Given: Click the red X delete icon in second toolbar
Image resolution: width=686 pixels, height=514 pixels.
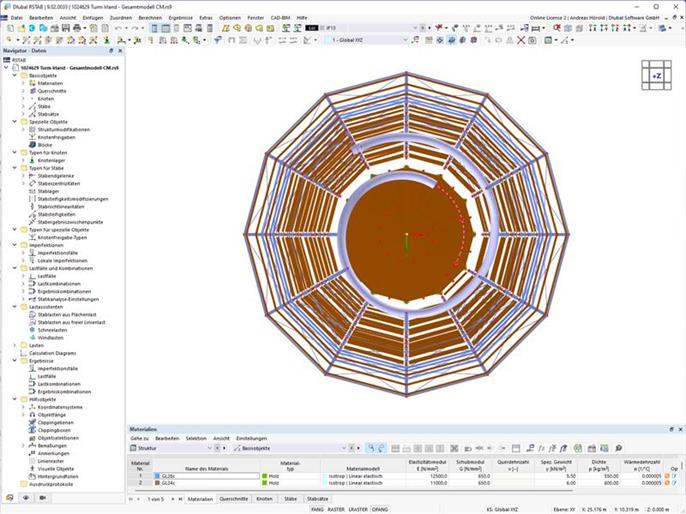Looking at the screenshot, I should tap(521, 40).
